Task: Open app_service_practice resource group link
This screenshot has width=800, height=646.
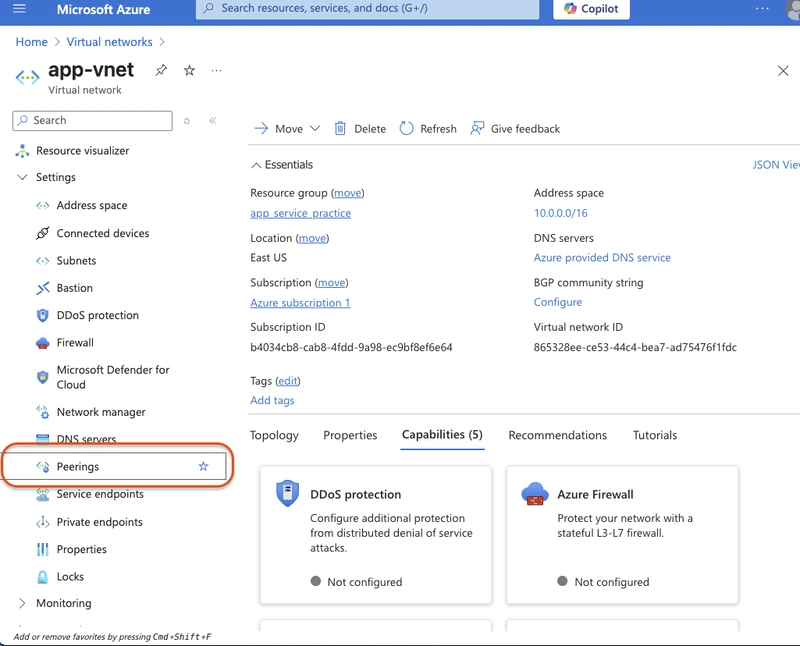Action: (301, 213)
